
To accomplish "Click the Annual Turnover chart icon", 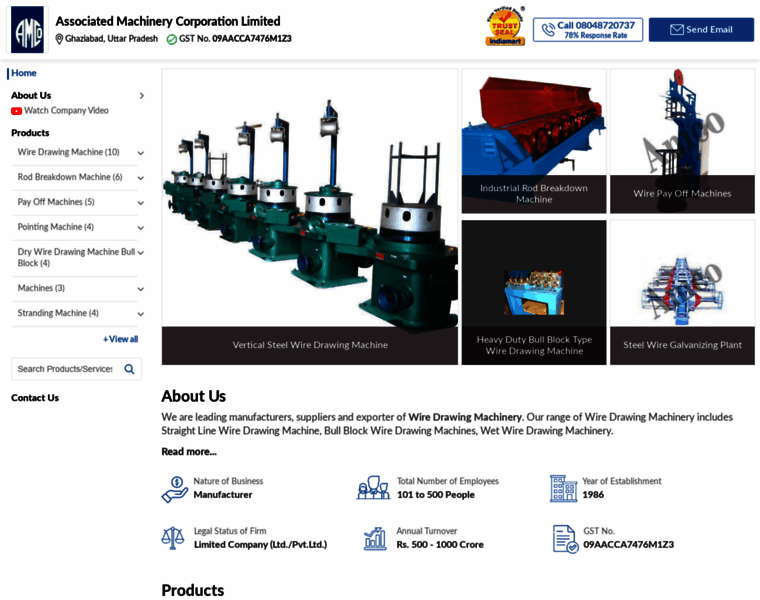I will pyautogui.click(x=375, y=539).
